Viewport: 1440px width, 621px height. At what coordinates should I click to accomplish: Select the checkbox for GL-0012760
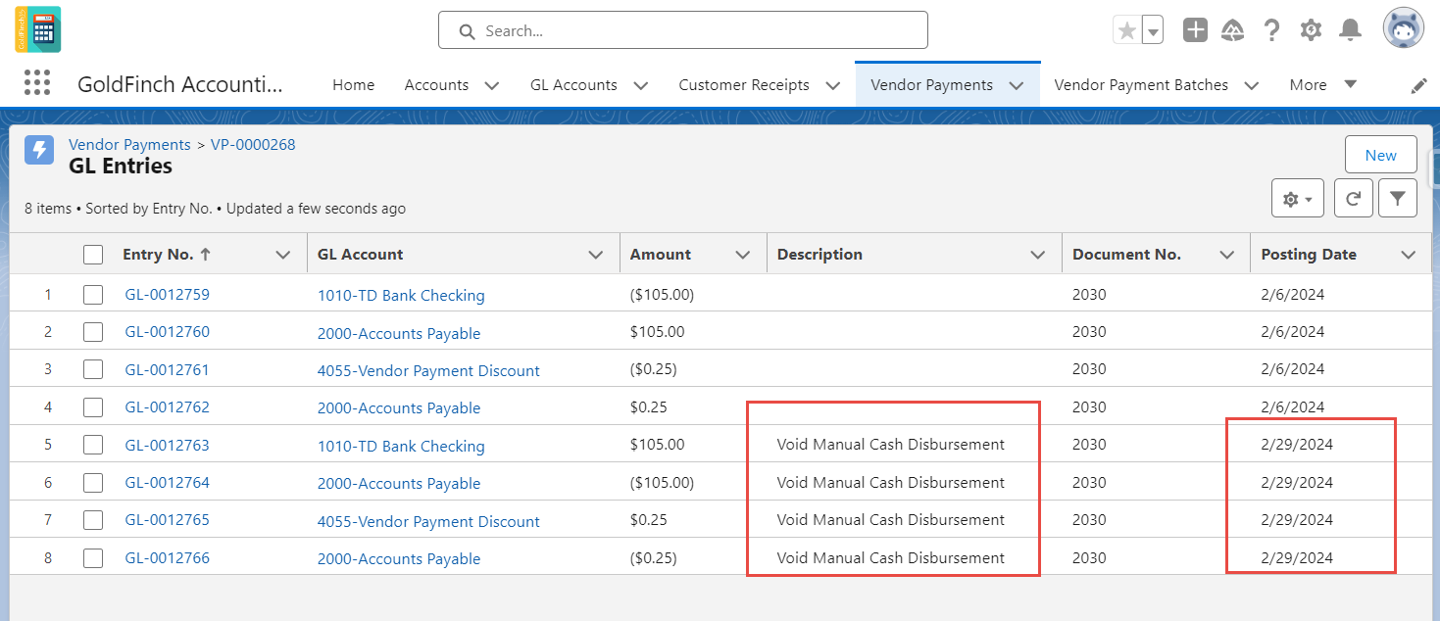pyautogui.click(x=93, y=332)
